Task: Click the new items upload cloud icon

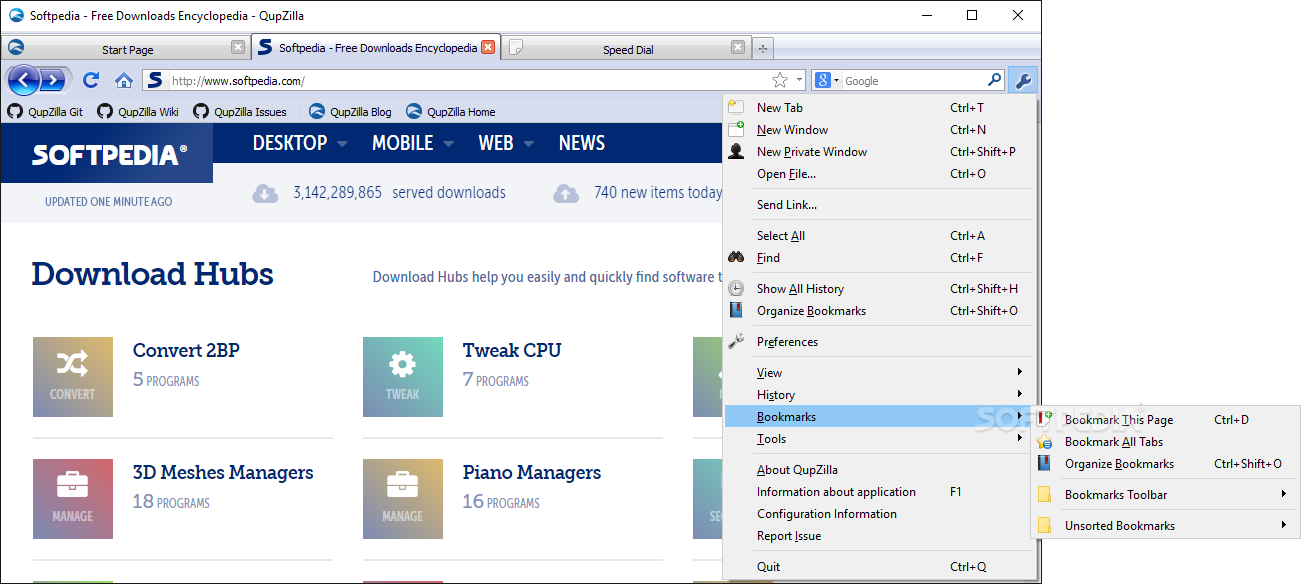Action: coord(566,193)
